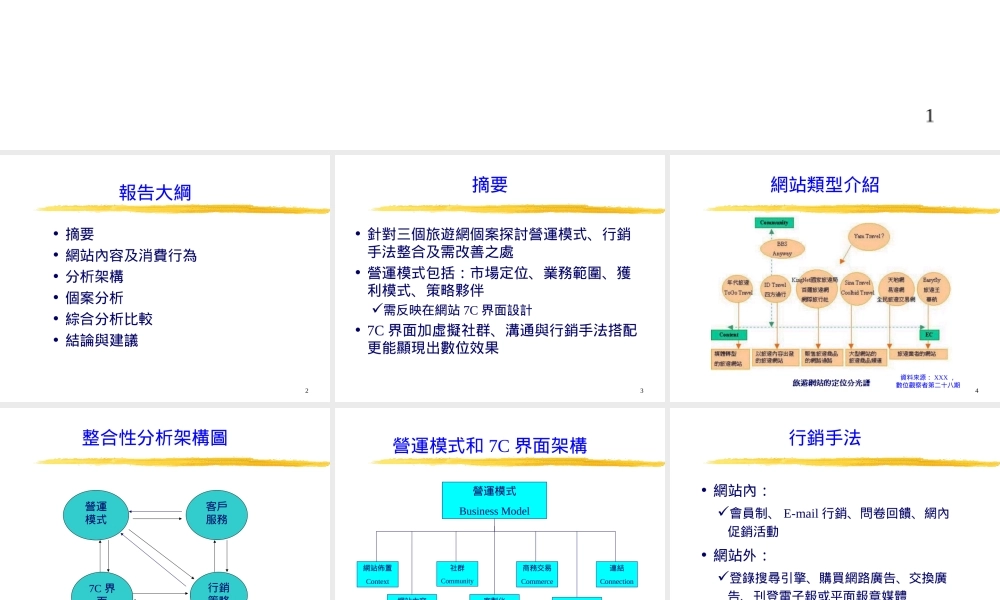Select the Yam Travel? oval shape
The image size is (1000, 600).
[x=868, y=237]
